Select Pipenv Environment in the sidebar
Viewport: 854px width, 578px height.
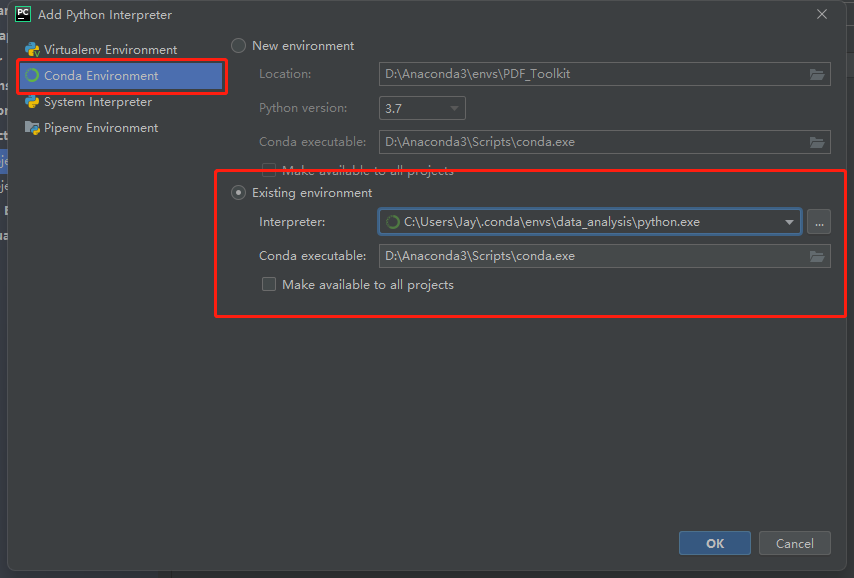(92, 128)
